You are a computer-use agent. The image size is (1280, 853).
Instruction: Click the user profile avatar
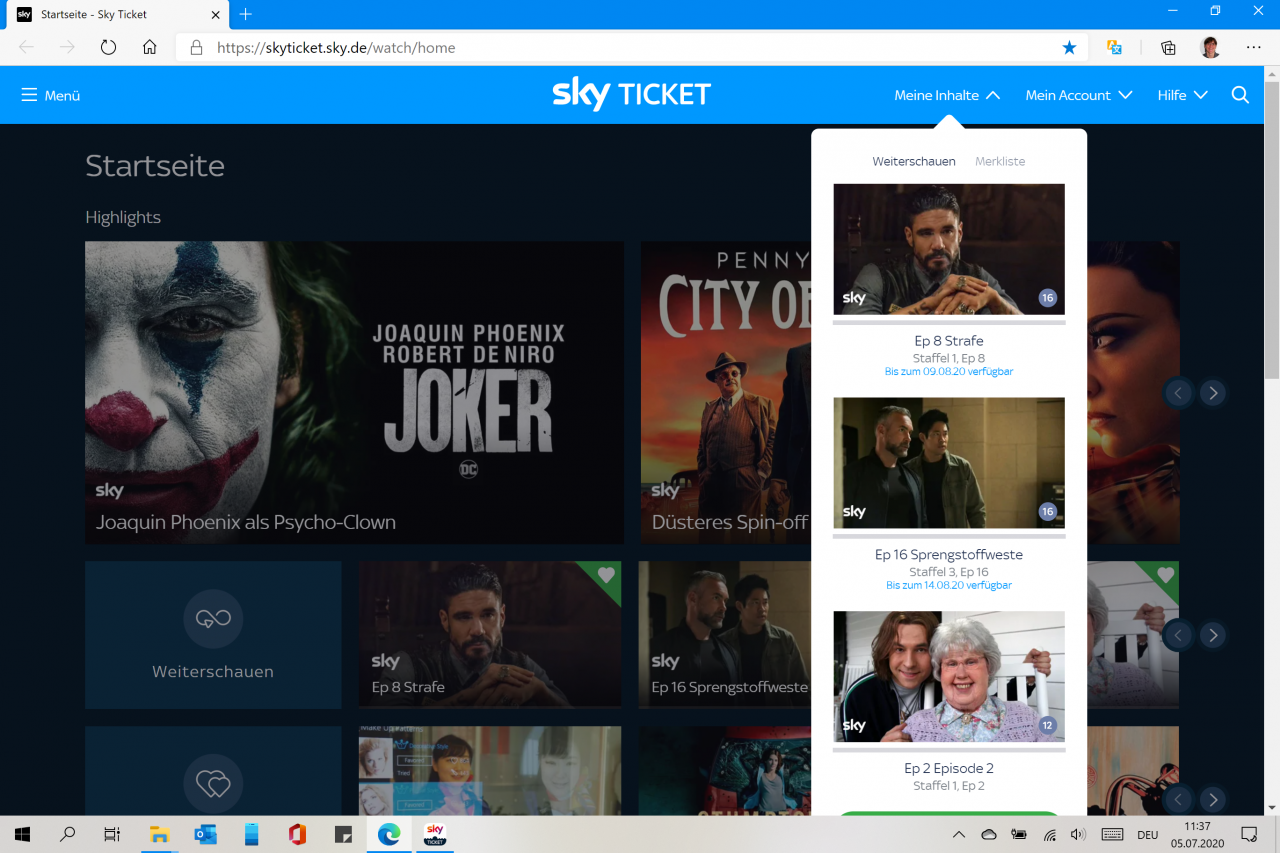coord(1210,47)
